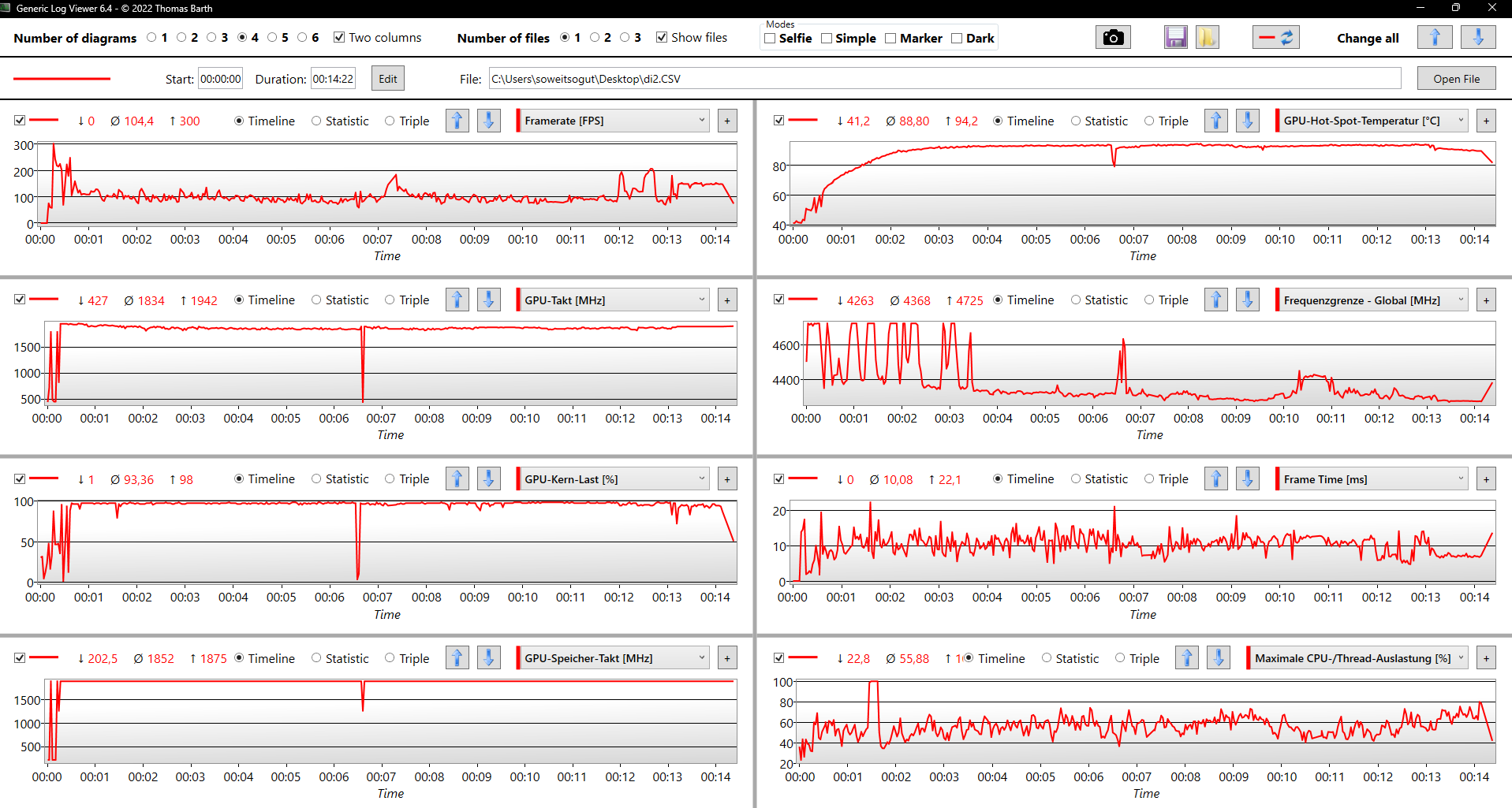Toggle the Show files checkbox
Screen dimensions: 1512x808
[662, 37]
